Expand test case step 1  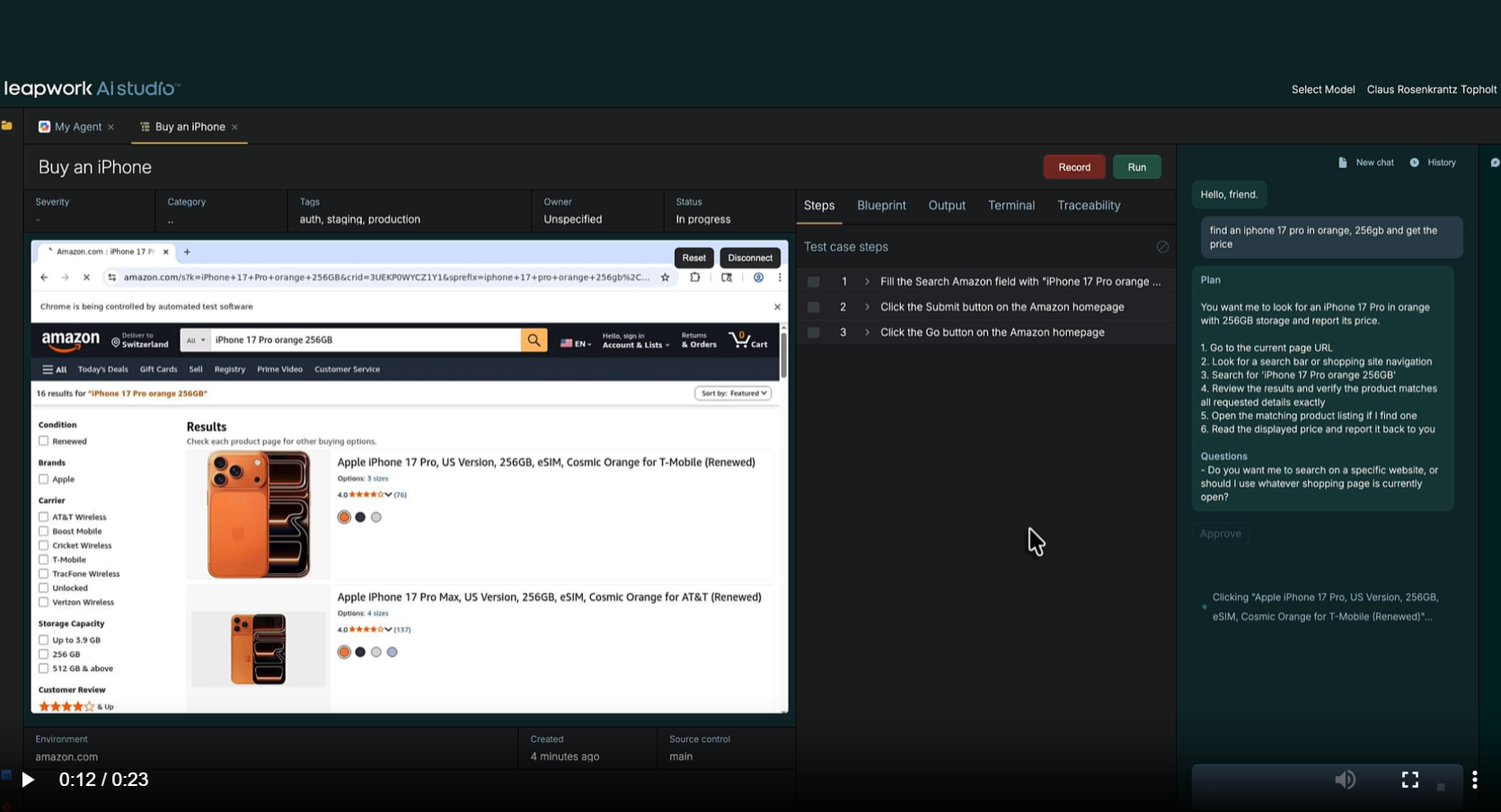click(x=867, y=282)
